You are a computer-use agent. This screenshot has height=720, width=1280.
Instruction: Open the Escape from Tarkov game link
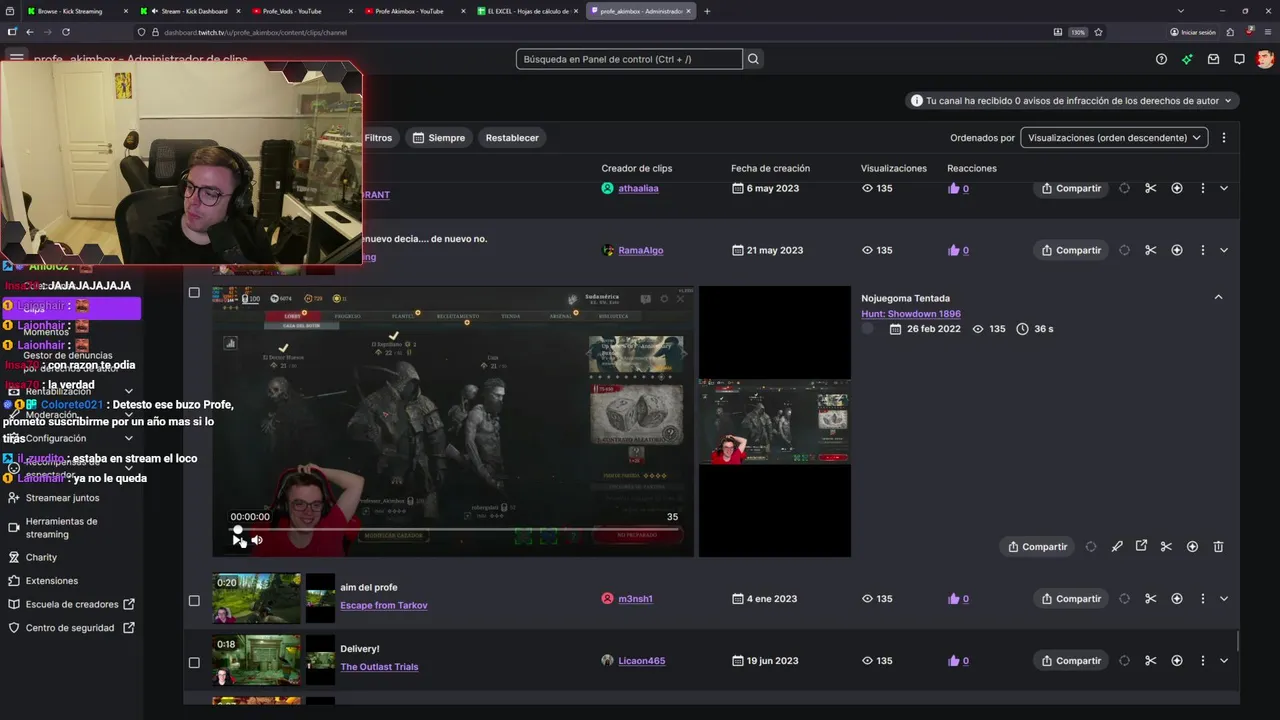click(384, 605)
